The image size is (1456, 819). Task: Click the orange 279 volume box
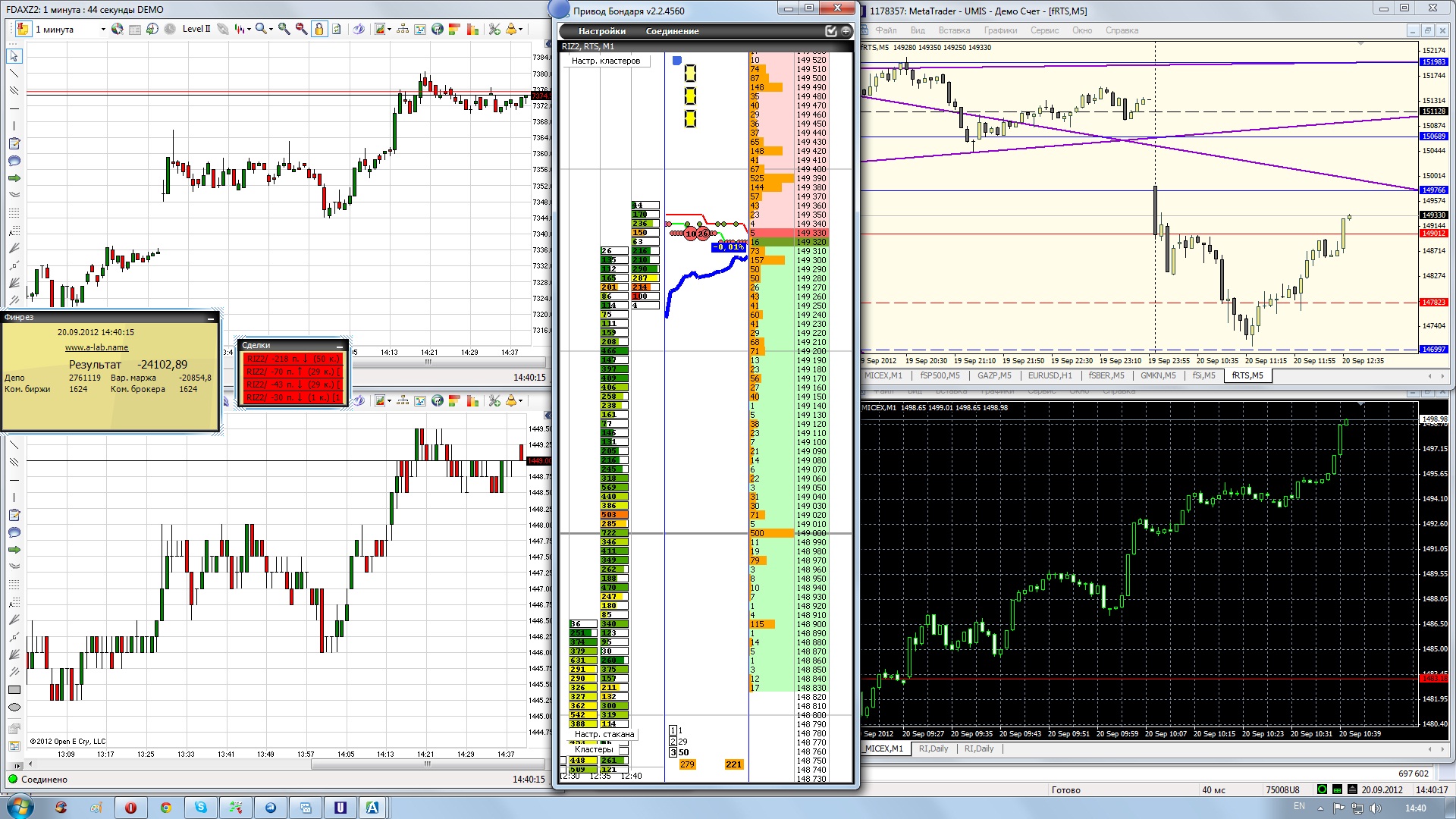click(x=687, y=764)
